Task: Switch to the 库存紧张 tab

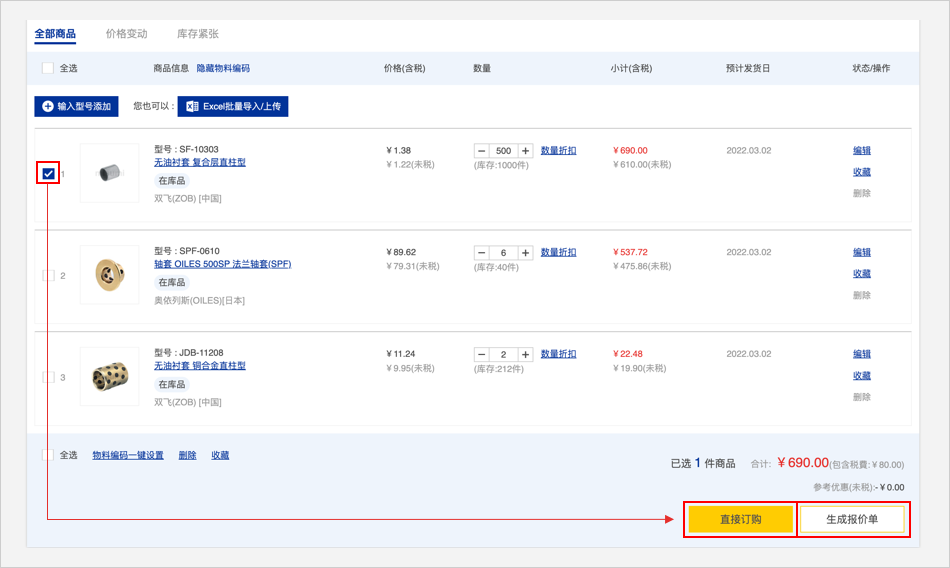Action: (x=197, y=34)
